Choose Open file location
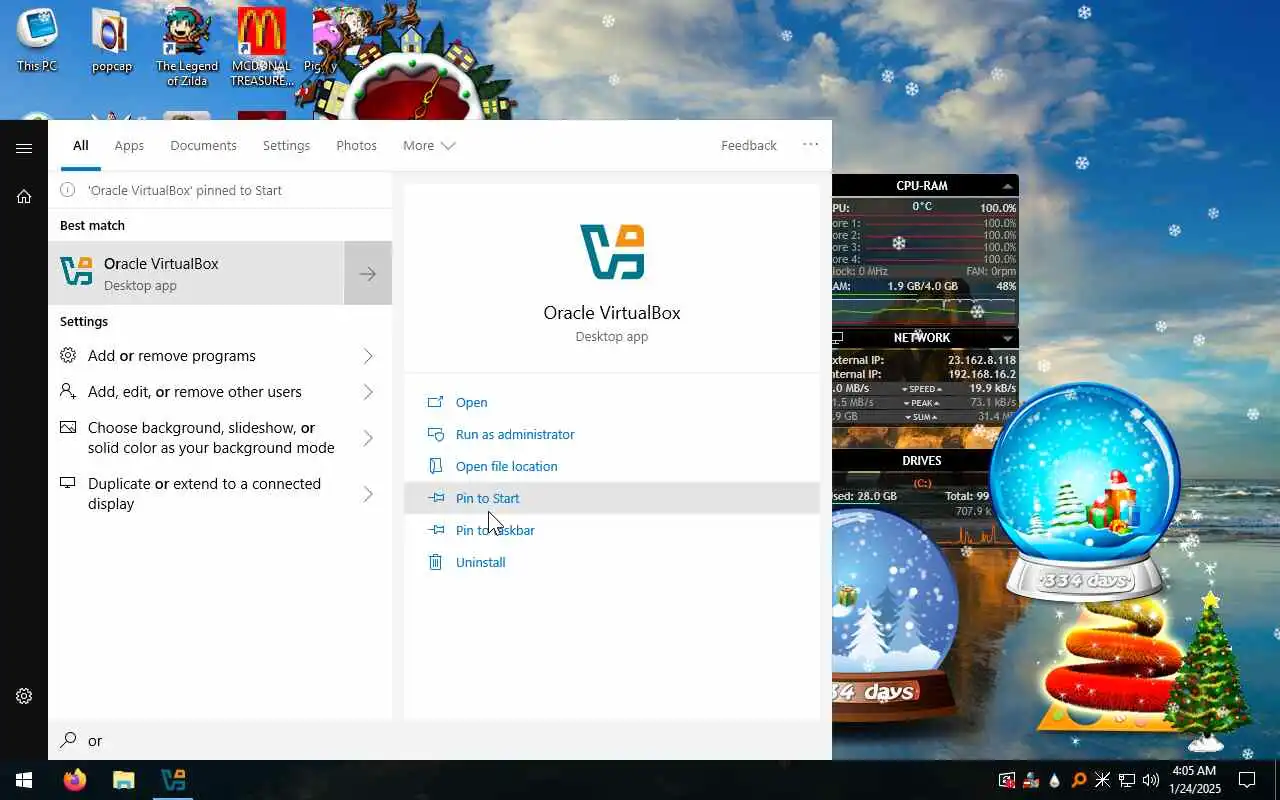This screenshot has width=1280, height=800. tap(612, 466)
